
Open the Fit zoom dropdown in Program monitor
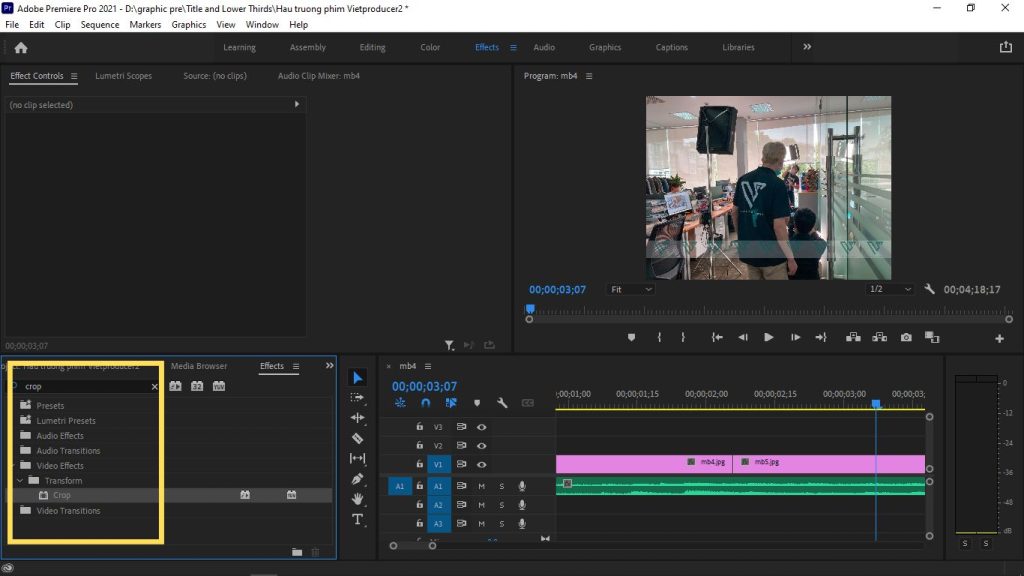pos(630,289)
